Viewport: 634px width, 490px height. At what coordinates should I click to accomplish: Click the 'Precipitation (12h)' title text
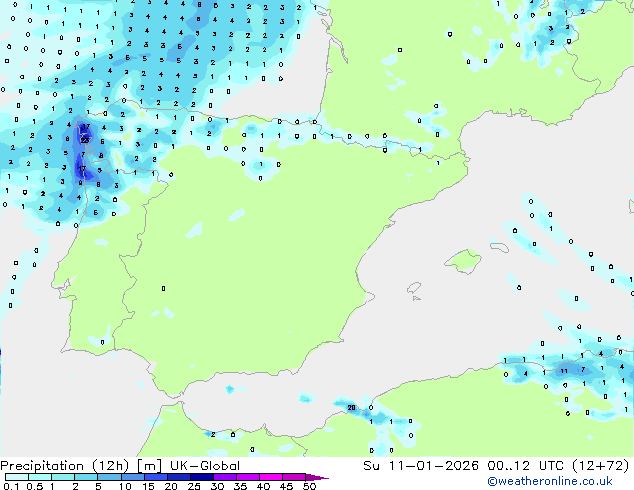[65, 466]
